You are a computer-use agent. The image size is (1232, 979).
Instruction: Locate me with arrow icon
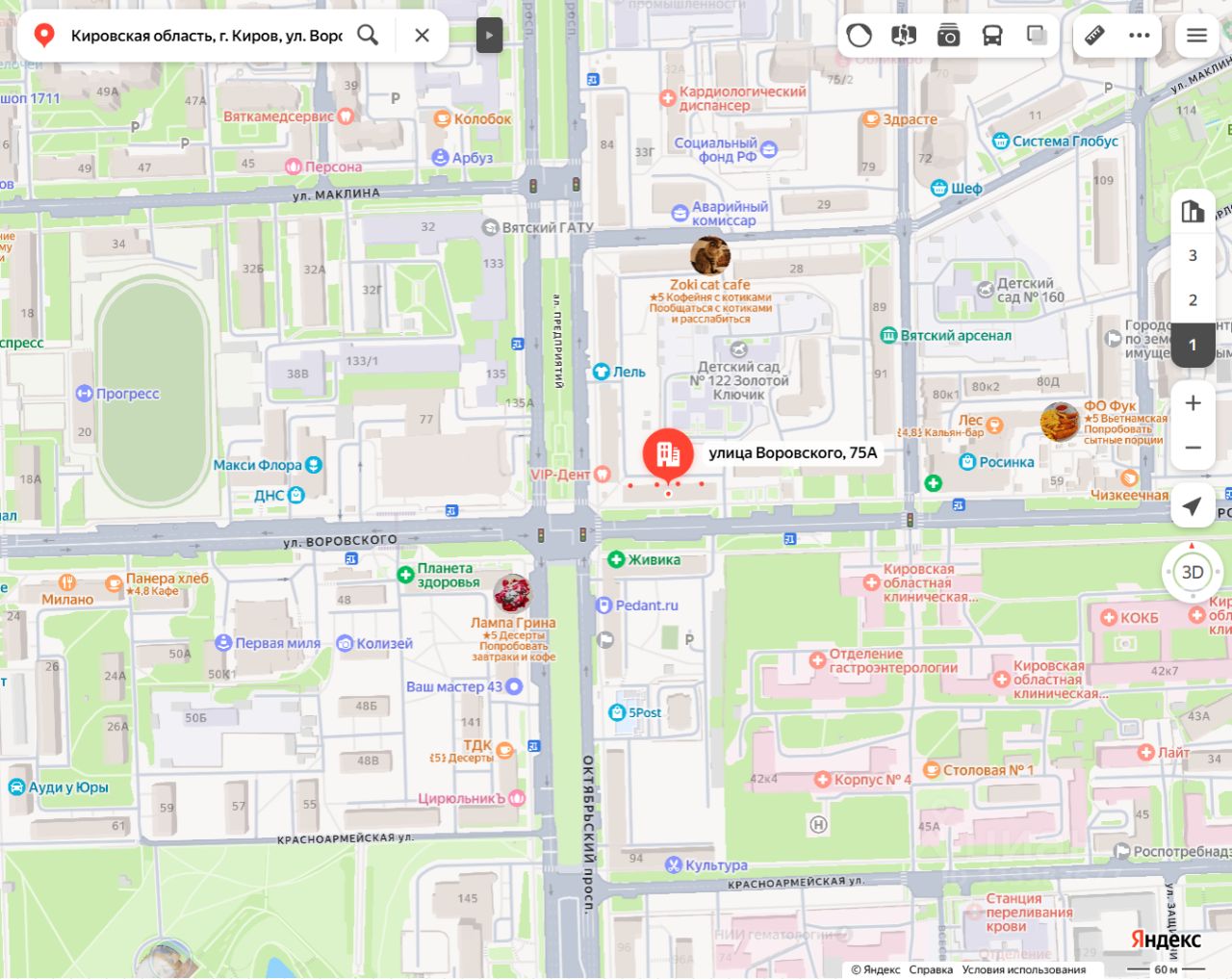(x=1193, y=505)
